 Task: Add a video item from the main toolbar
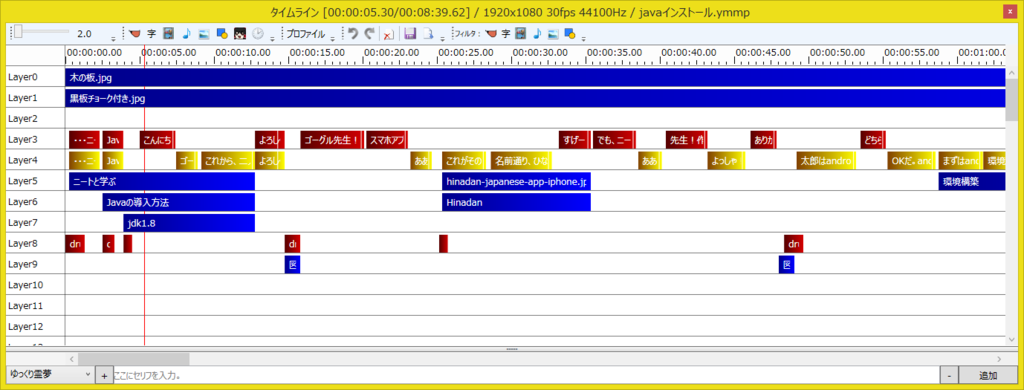coord(168,33)
